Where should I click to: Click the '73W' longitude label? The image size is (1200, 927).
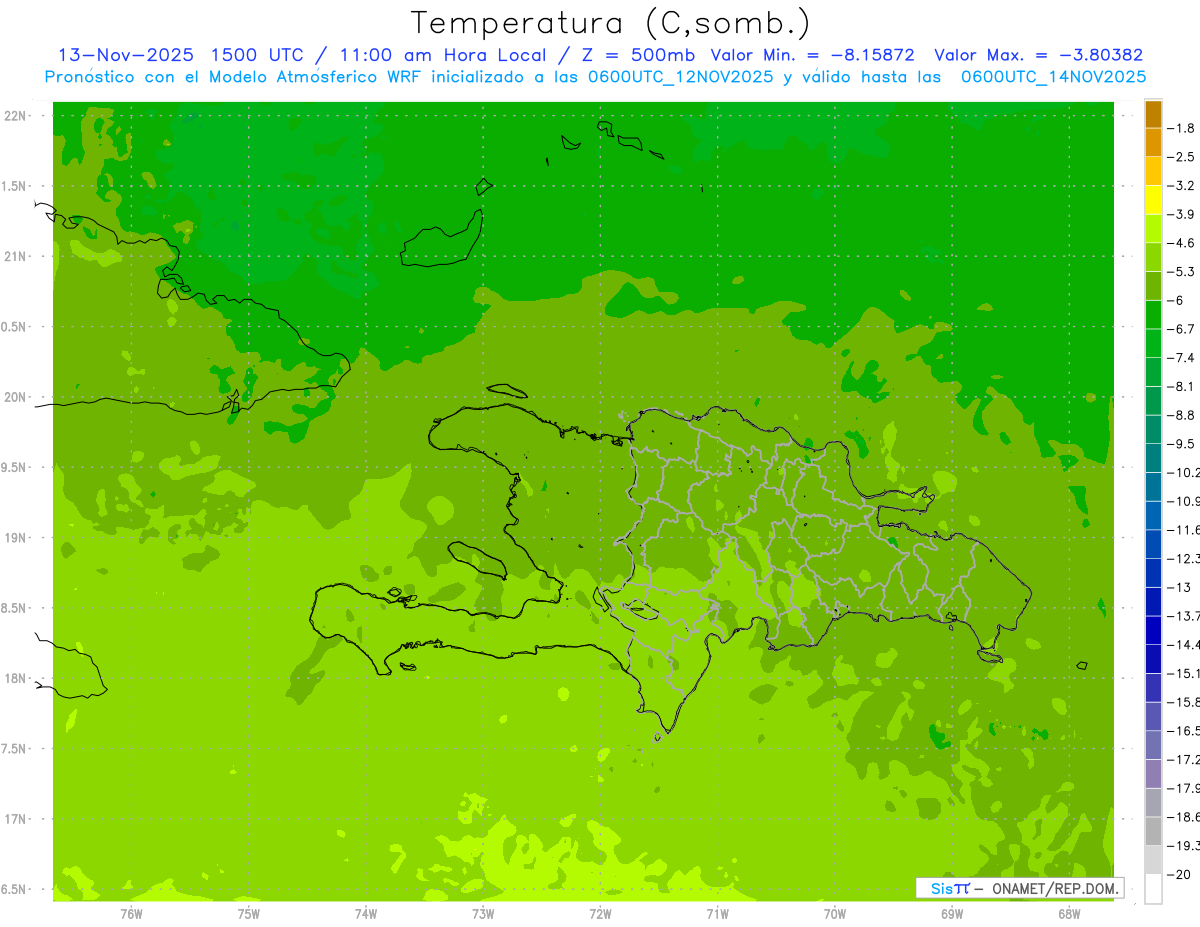click(x=483, y=914)
